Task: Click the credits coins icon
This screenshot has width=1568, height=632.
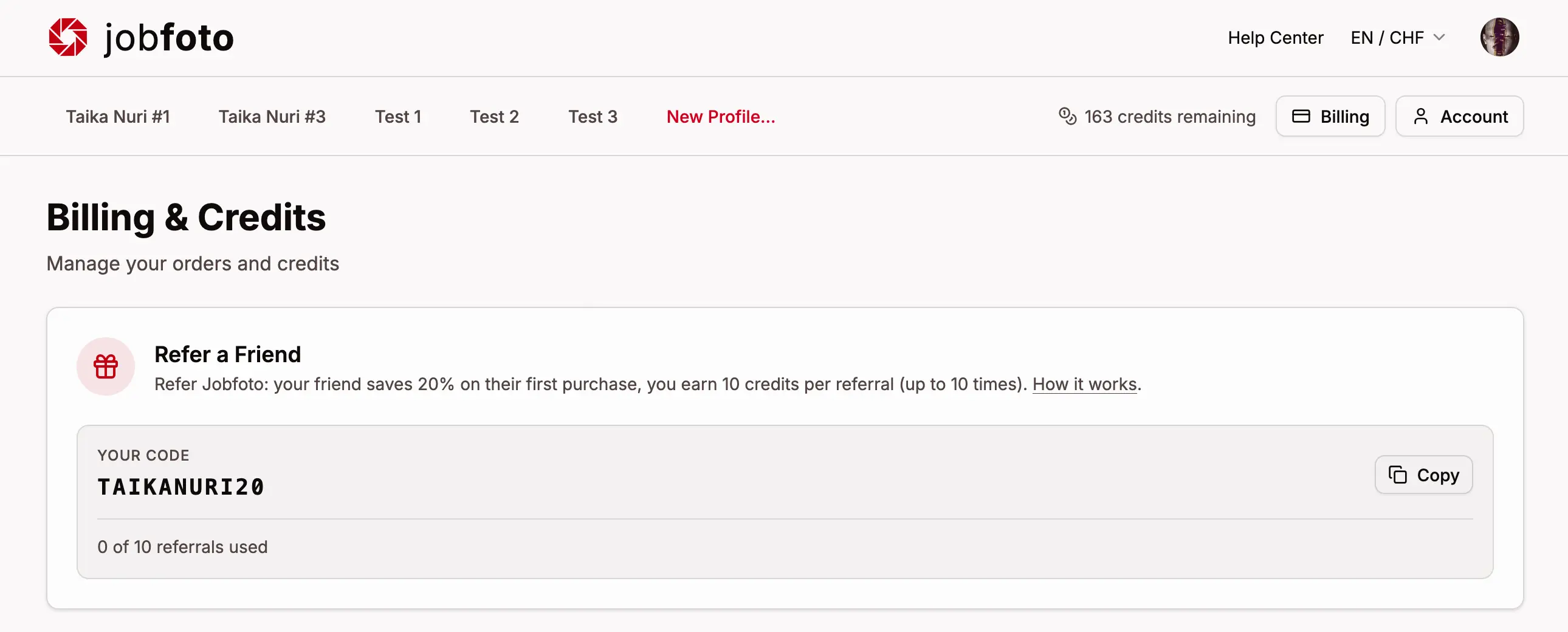Action: pos(1067,116)
